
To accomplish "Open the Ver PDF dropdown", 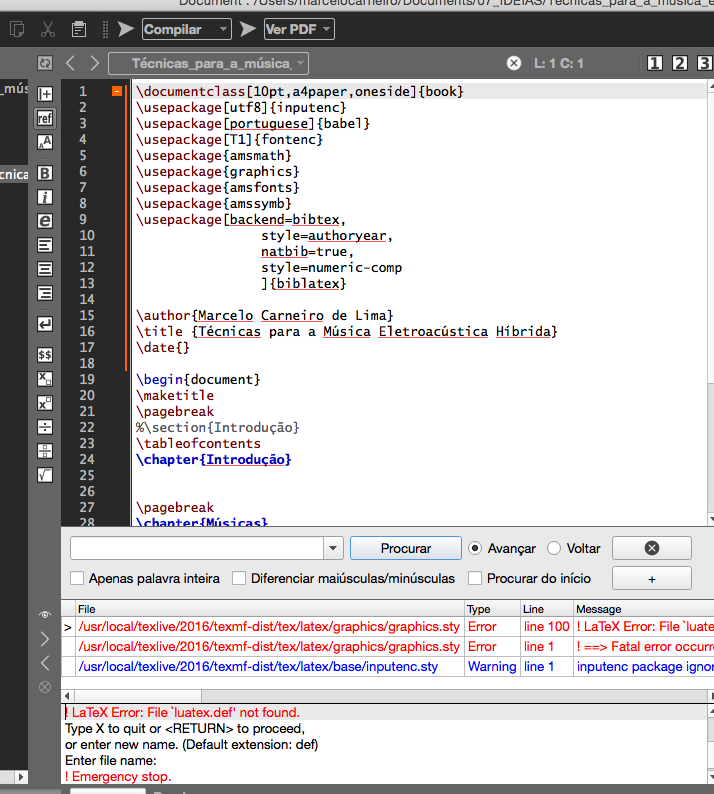I will pos(299,29).
